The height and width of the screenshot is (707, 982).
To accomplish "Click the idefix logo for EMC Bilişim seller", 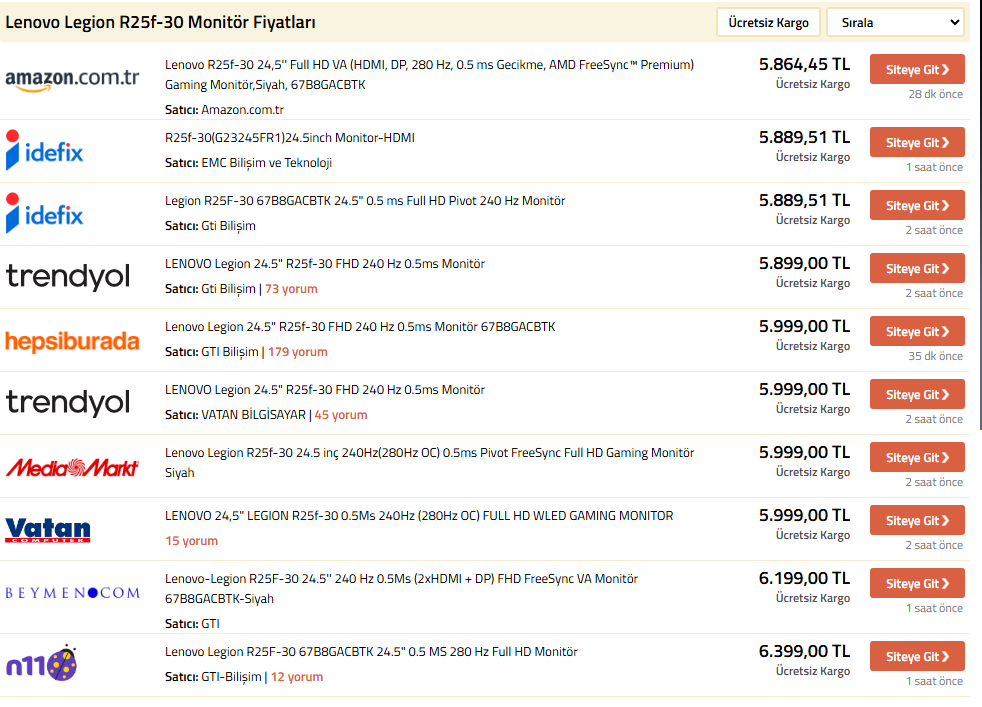I will (44, 150).
